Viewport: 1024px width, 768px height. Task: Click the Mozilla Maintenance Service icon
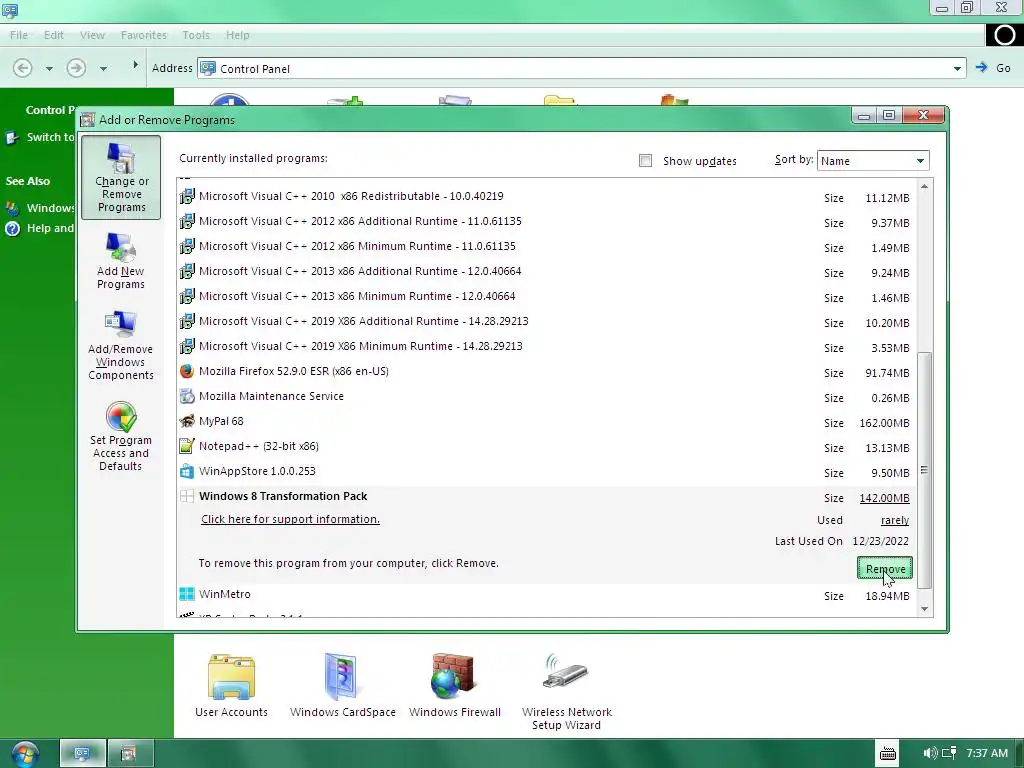coord(187,396)
